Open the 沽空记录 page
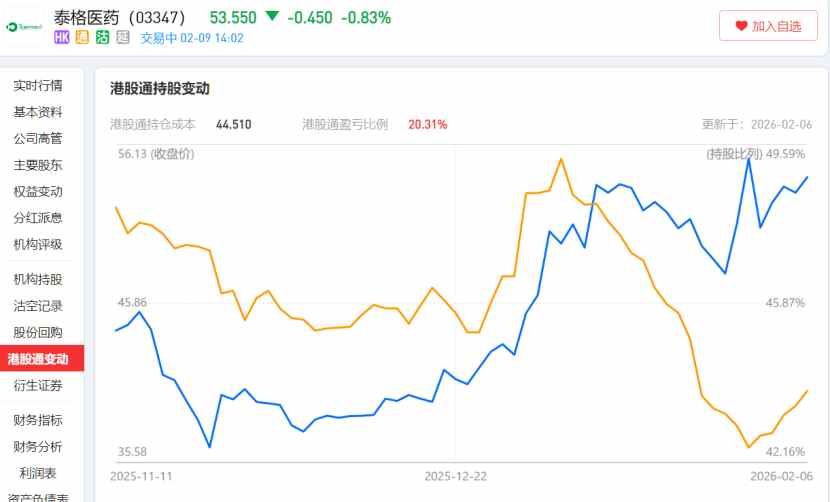830x502 pixels. pyautogui.click(x=38, y=306)
